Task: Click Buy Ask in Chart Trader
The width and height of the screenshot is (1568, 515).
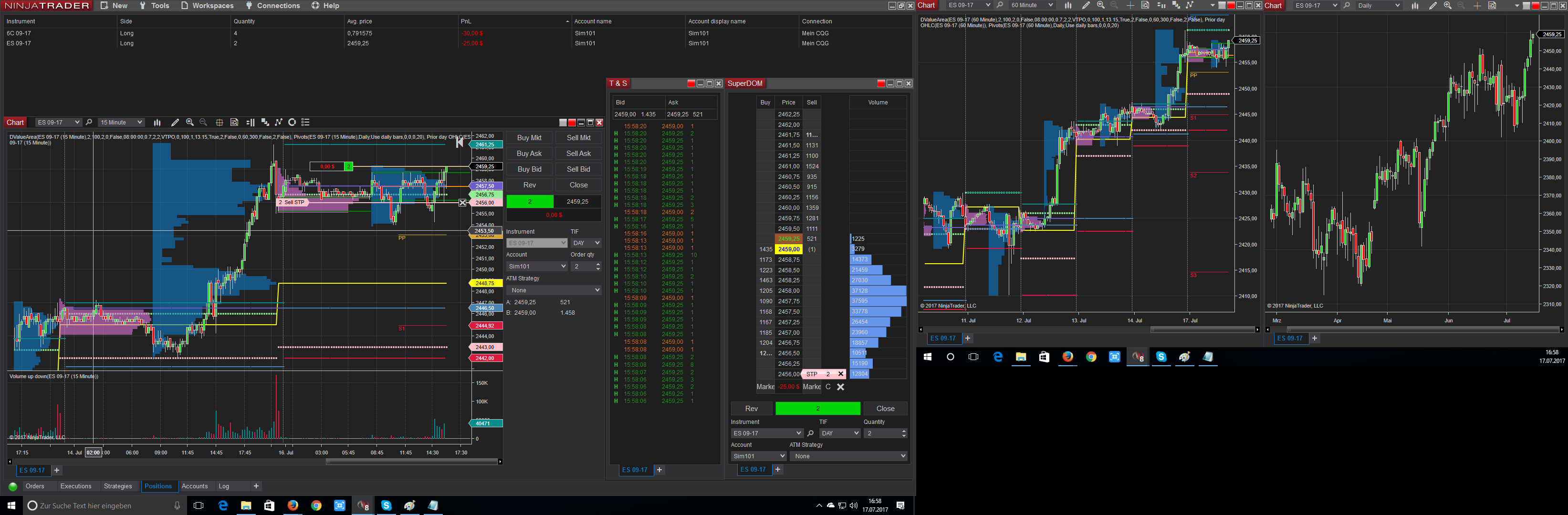Action: pyautogui.click(x=529, y=154)
